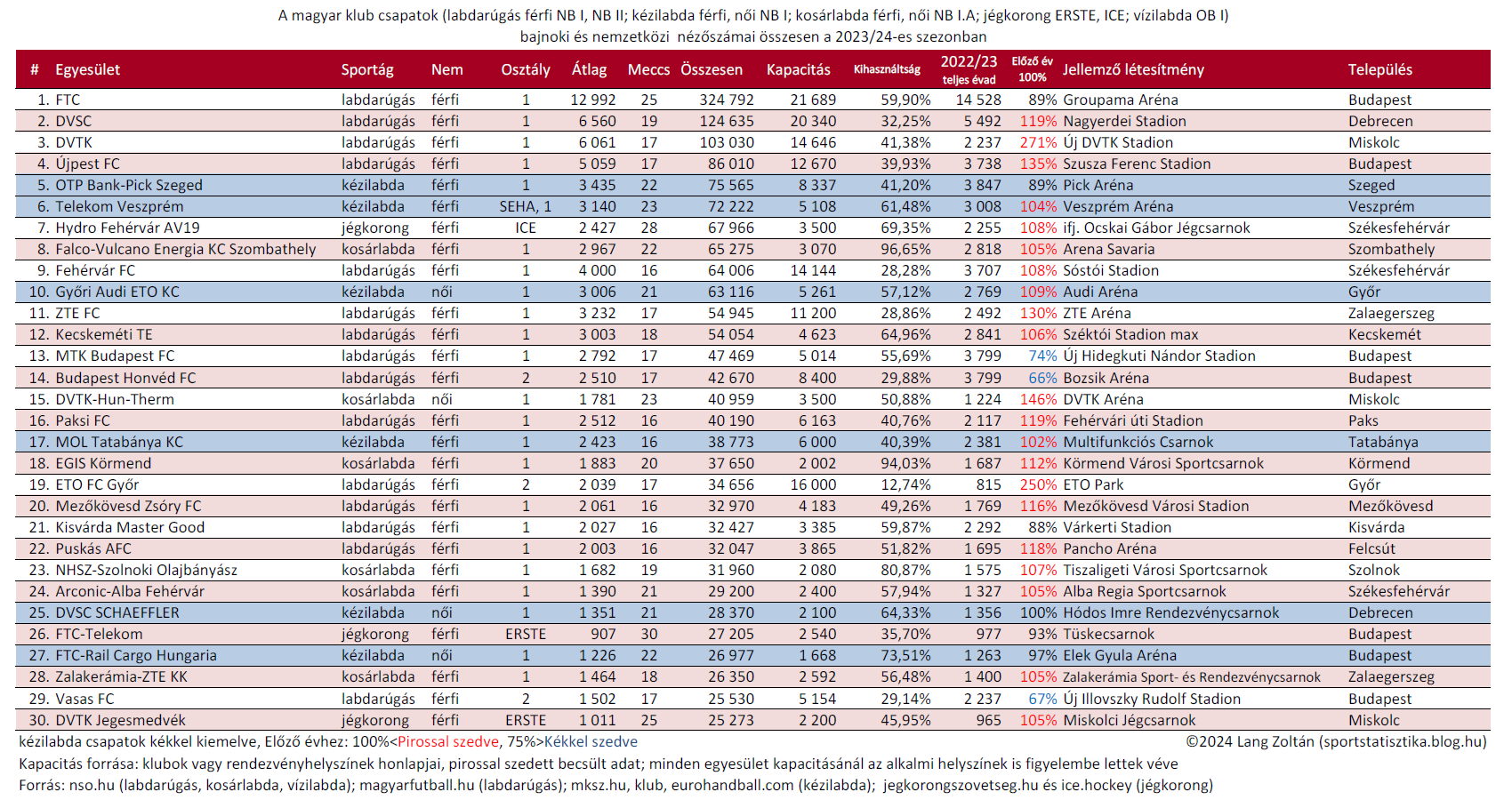
Task: Click the Groupama Aréna venue cell
Action: coord(1120,100)
